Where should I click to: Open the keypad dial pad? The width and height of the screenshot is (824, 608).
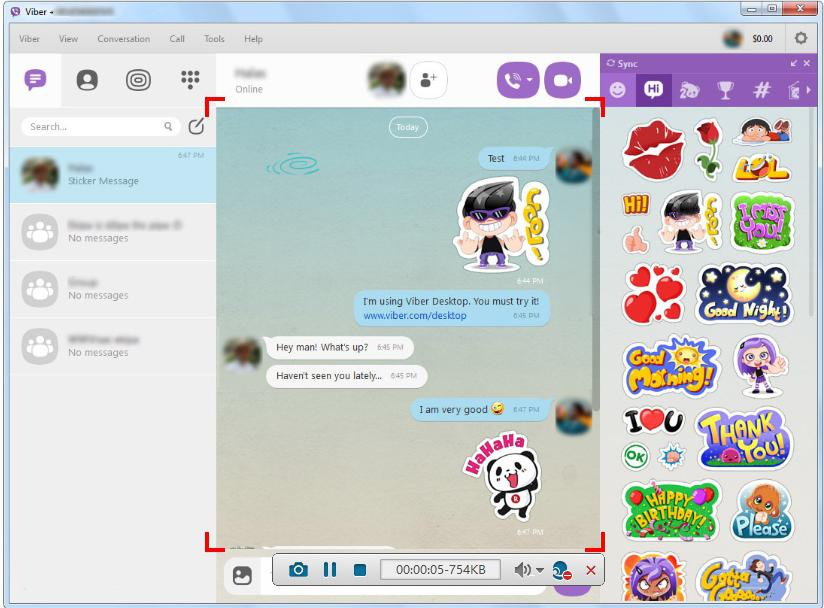tap(190, 81)
